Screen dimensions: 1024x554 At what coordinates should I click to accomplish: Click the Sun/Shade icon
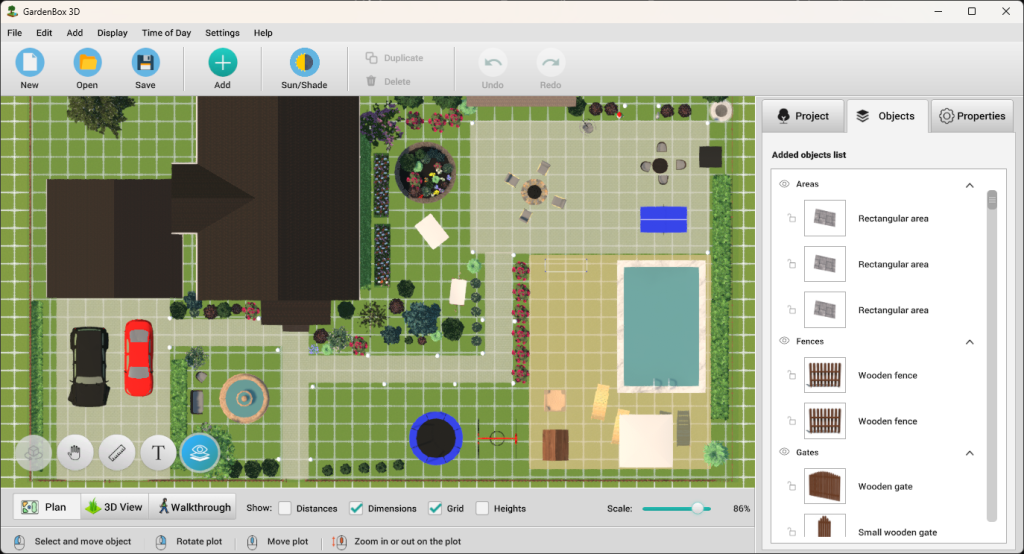pyautogui.click(x=304, y=63)
